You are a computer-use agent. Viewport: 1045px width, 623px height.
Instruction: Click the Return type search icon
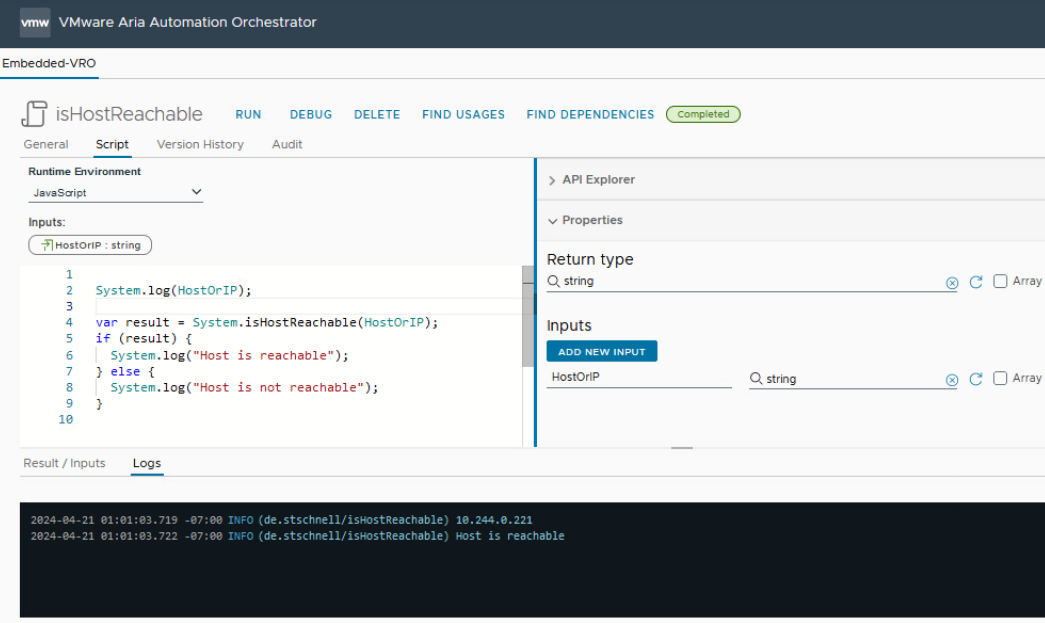point(553,281)
